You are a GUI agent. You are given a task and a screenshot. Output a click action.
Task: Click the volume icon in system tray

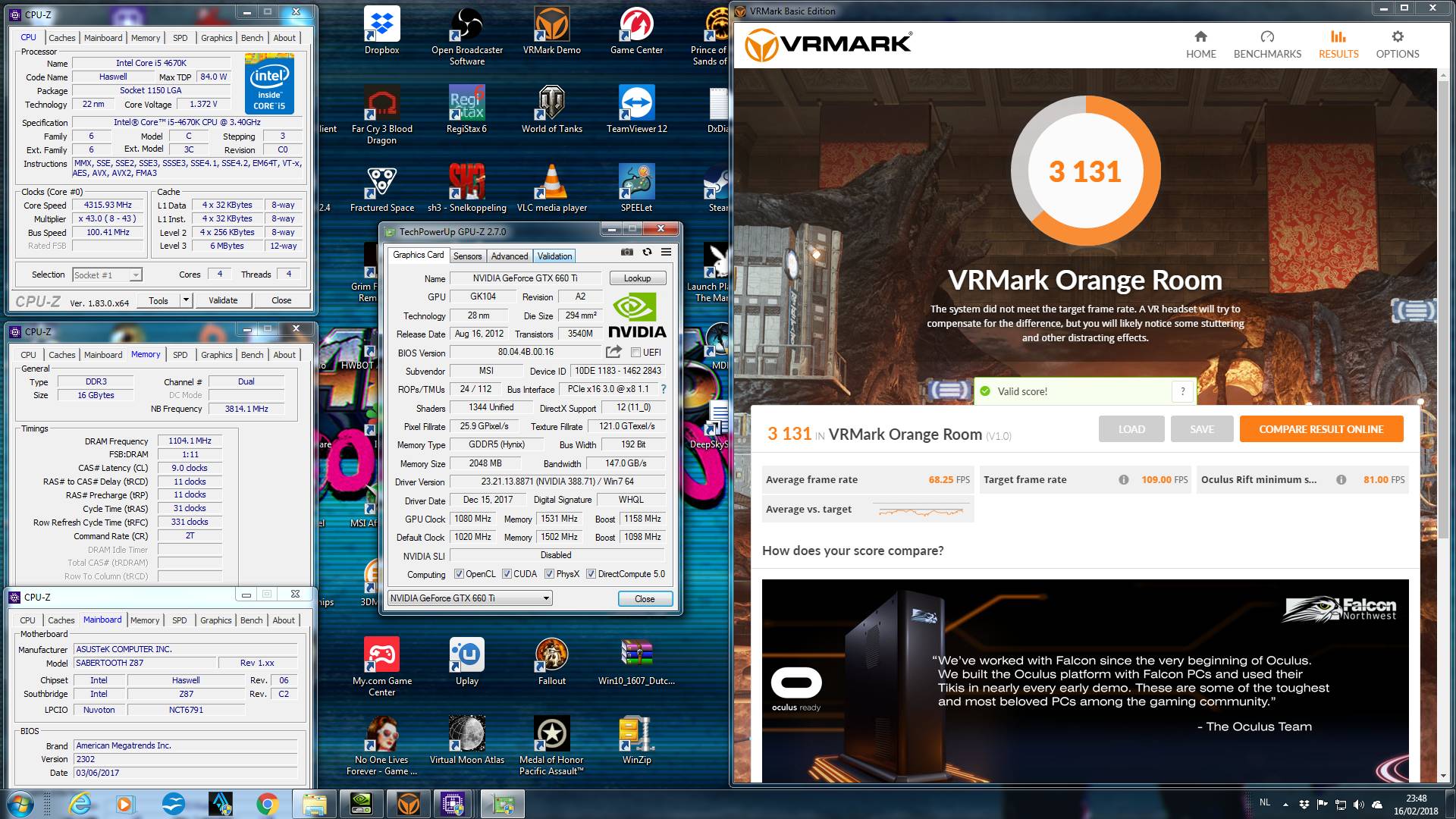pyautogui.click(x=1358, y=805)
